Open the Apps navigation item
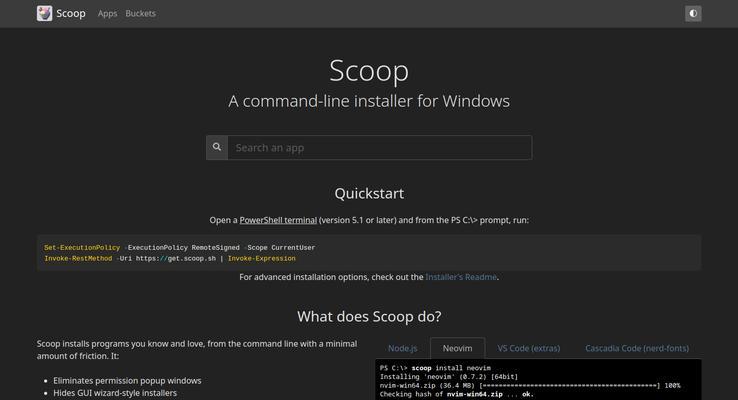The image size is (738, 400). pyautogui.click(x=107, y=14)
